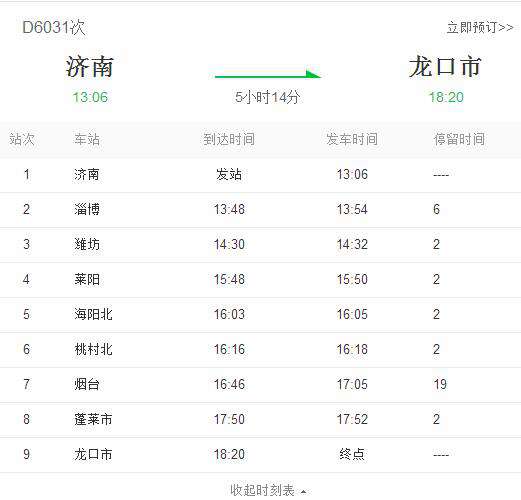
Task: Select the final station 龙口市 in table
Action: (260, 455)
